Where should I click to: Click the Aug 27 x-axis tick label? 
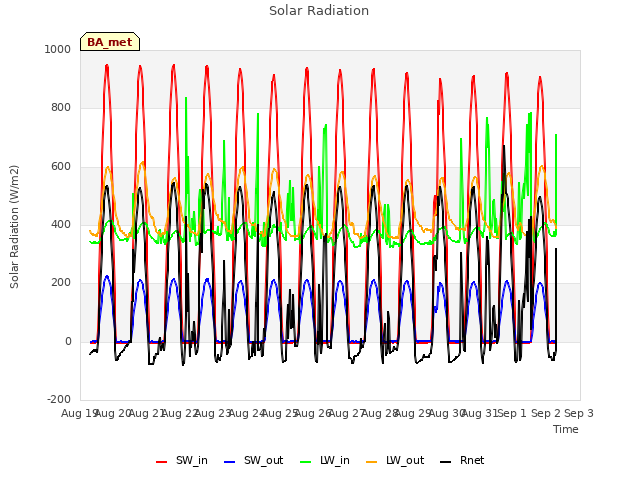(347, 413)
